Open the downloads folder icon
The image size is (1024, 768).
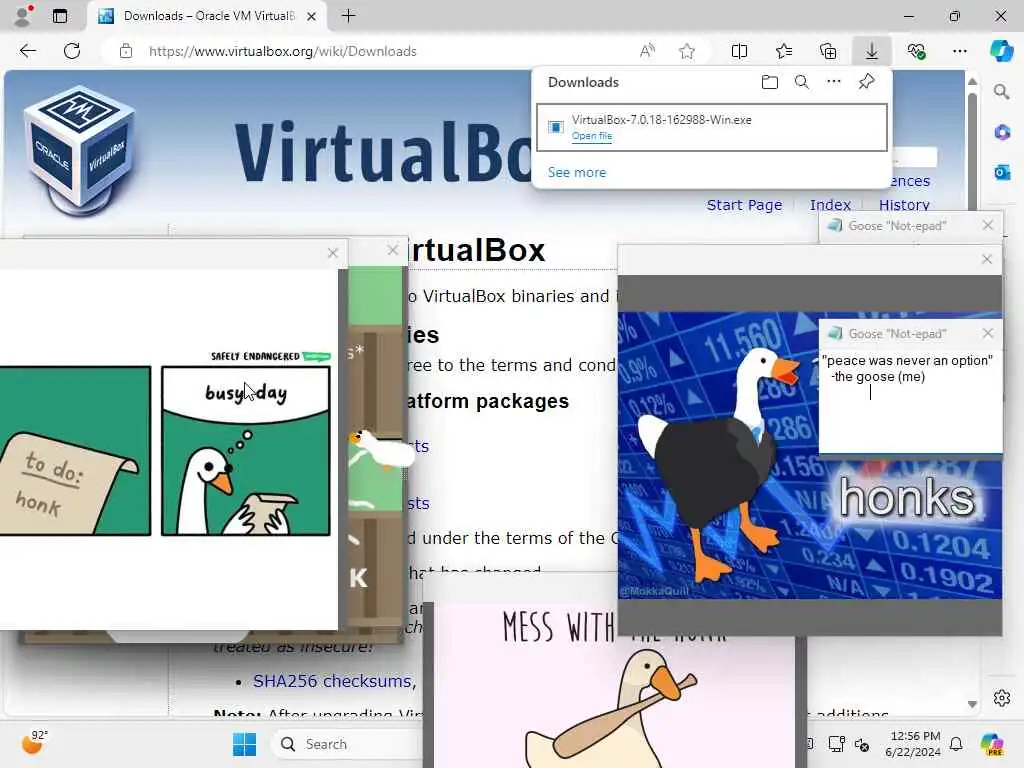(x=770, y=82)
